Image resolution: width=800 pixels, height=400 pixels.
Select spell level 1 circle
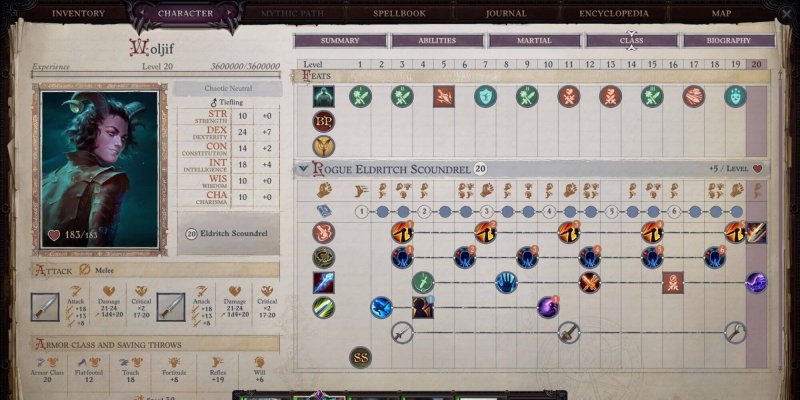tap(361, 211)
